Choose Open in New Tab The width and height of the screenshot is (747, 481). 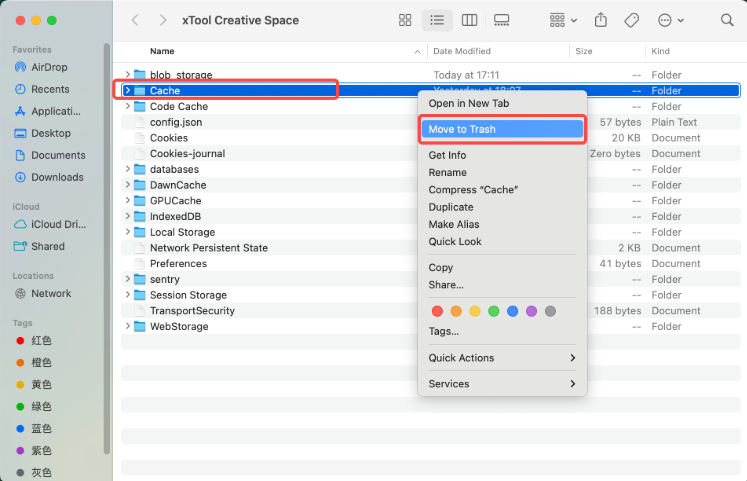(502, 103)
